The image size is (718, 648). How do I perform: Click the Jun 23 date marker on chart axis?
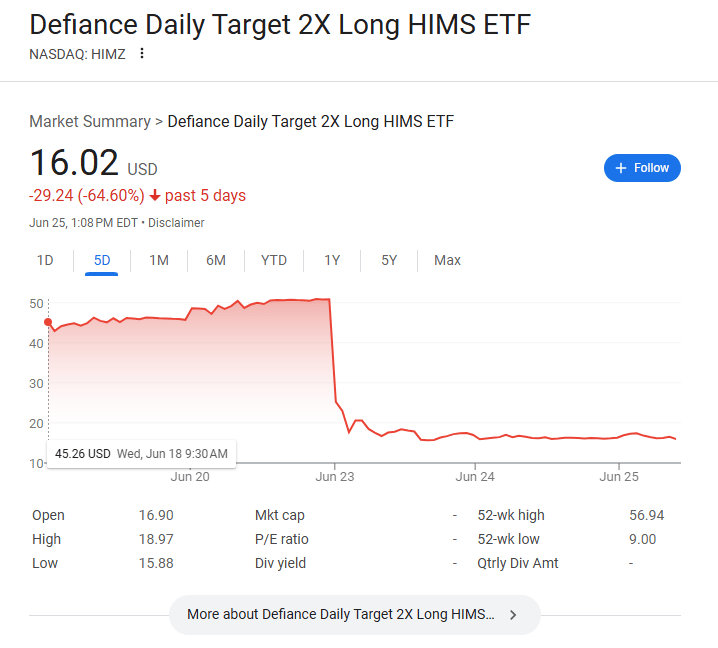(x=335, y=477)
